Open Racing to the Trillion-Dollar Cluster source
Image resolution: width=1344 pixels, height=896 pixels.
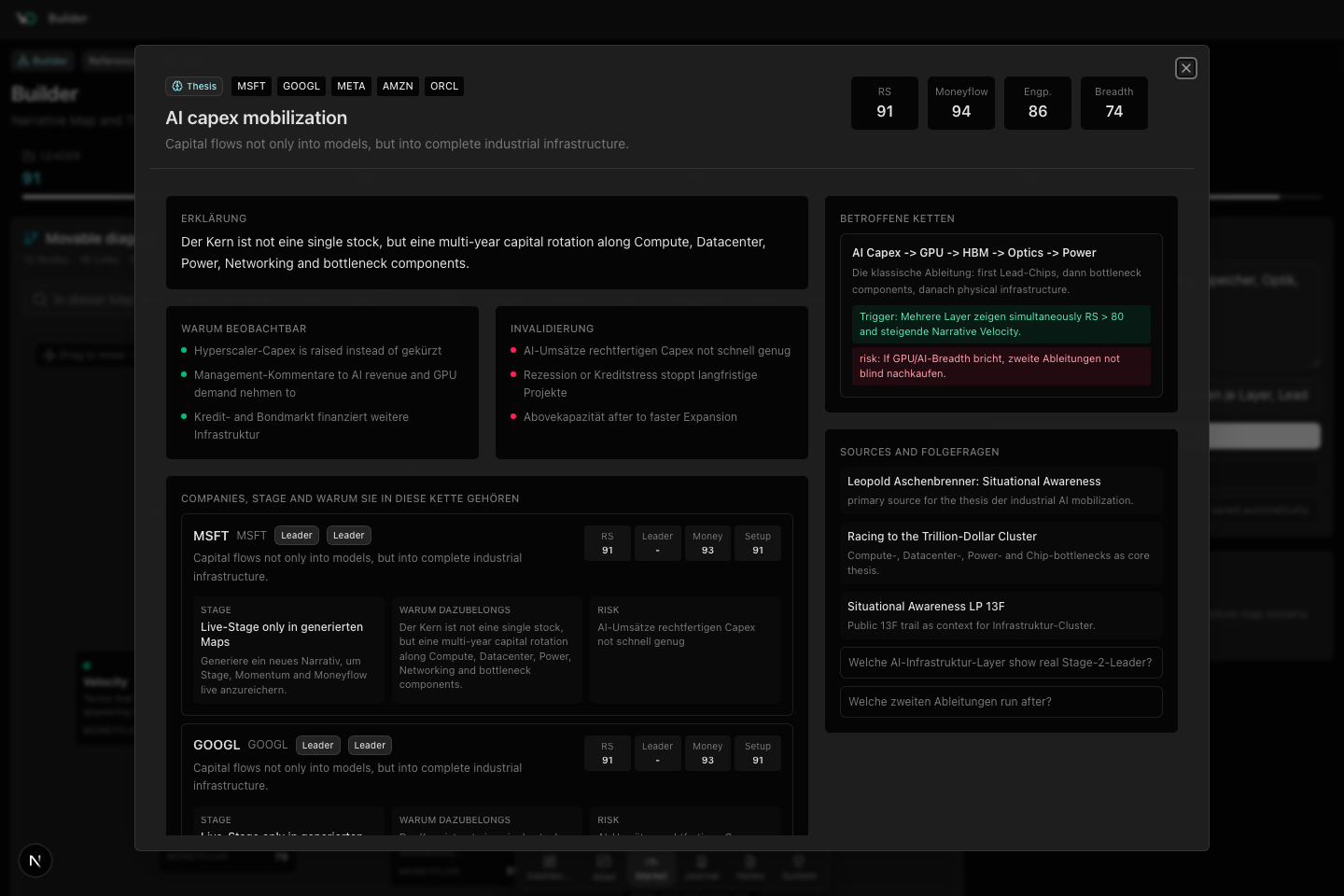pyautogui.click(x=1001, y=553)
